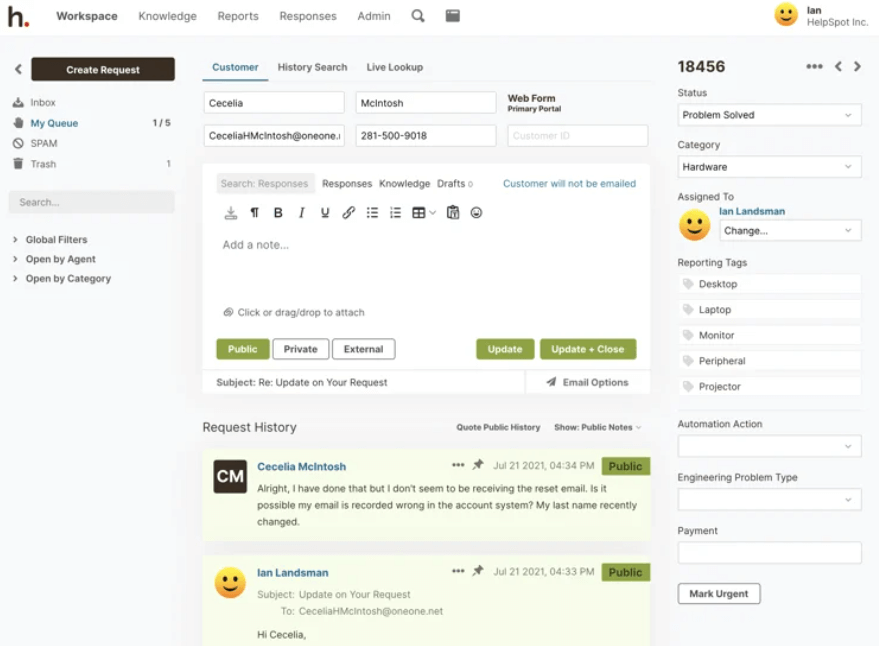Toggle the Projector reporting tag
The height and width of the screenshot is (646, 879).
click(x=770, y=386)
